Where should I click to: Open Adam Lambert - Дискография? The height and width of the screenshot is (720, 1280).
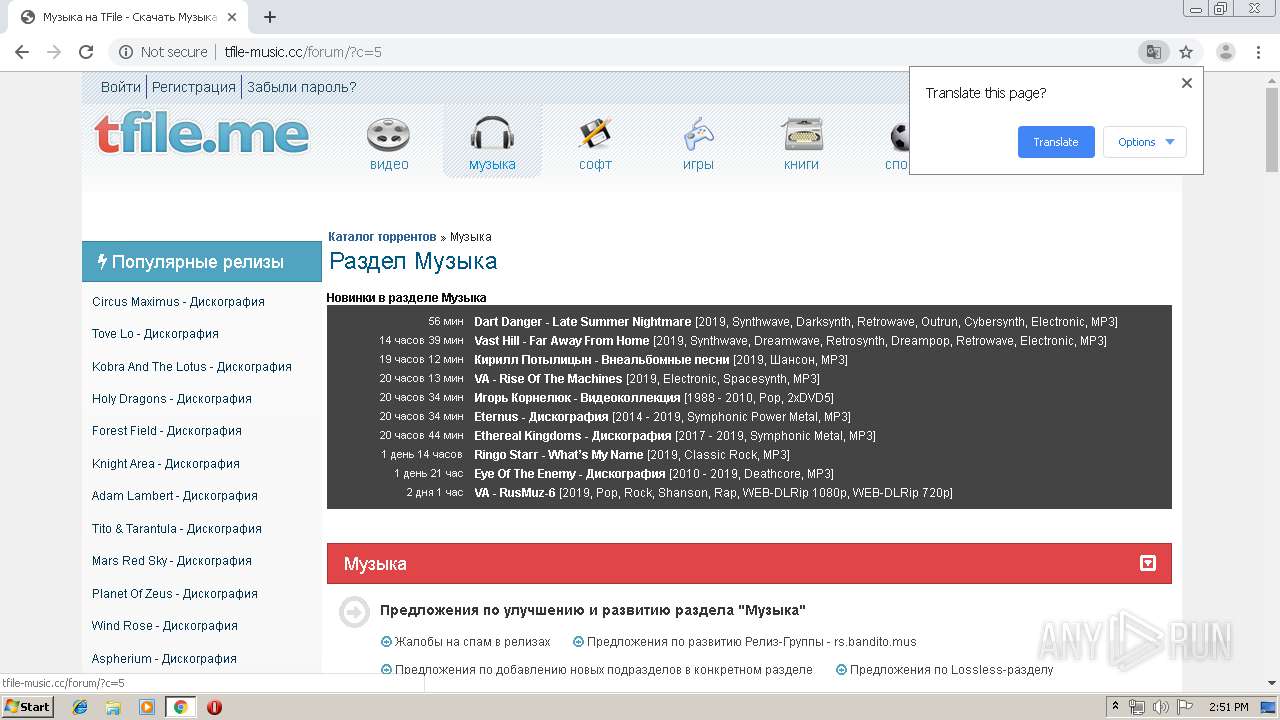(x=175, y=496)
